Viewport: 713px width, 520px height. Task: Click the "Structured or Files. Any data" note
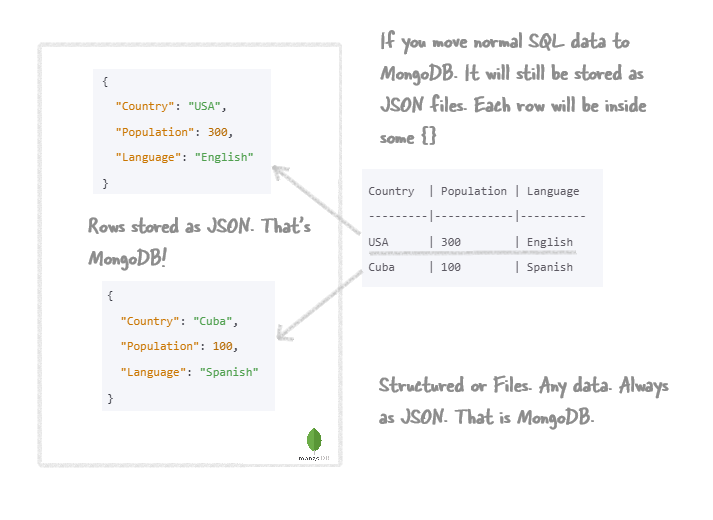[523, 401]
